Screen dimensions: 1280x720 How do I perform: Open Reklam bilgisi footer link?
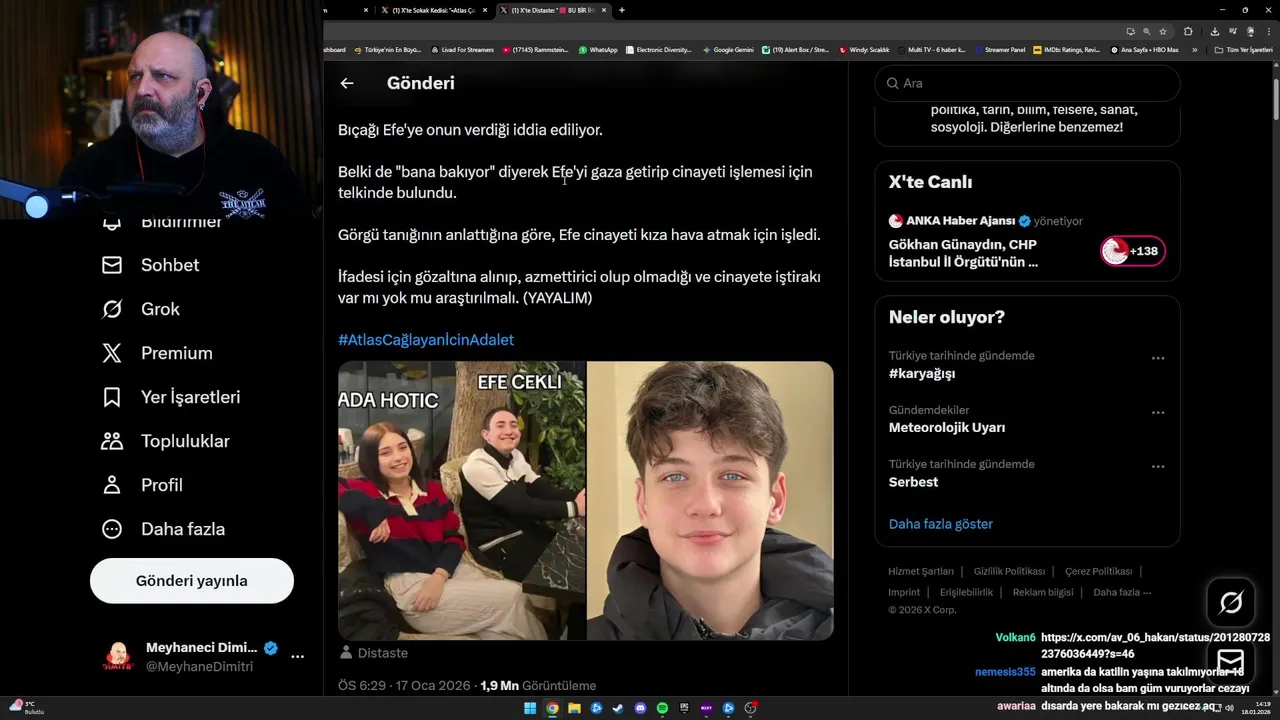point(1043,592)
